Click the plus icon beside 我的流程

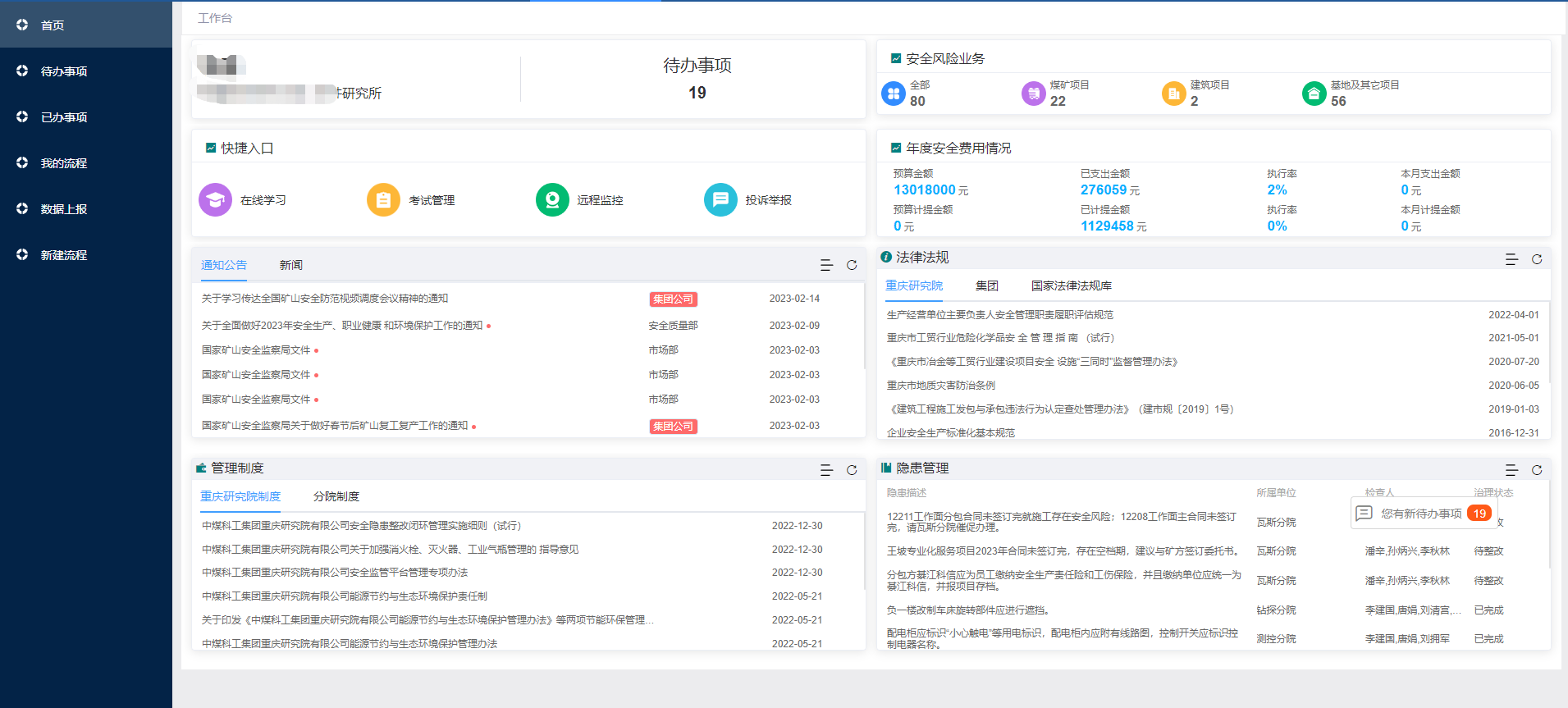[22, 162]
